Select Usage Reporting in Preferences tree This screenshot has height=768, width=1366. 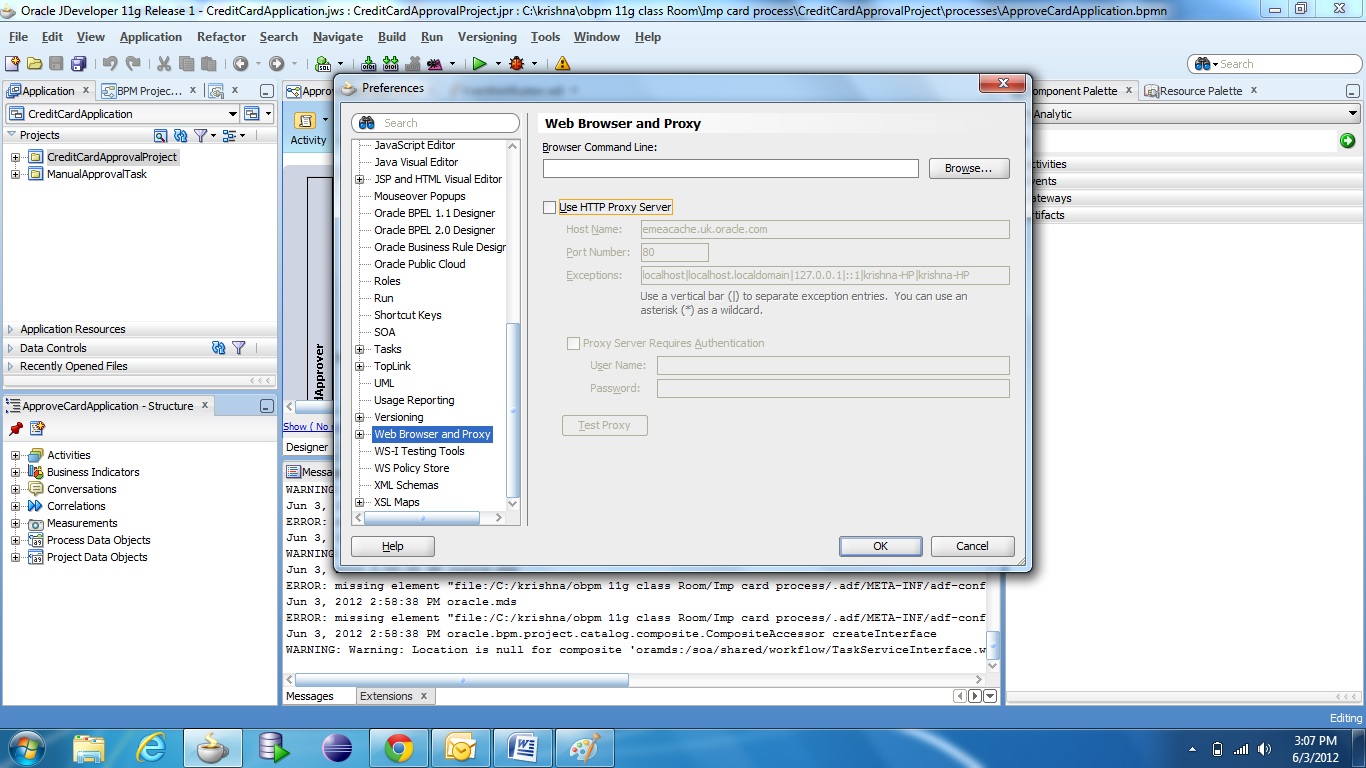click(414, 400)
